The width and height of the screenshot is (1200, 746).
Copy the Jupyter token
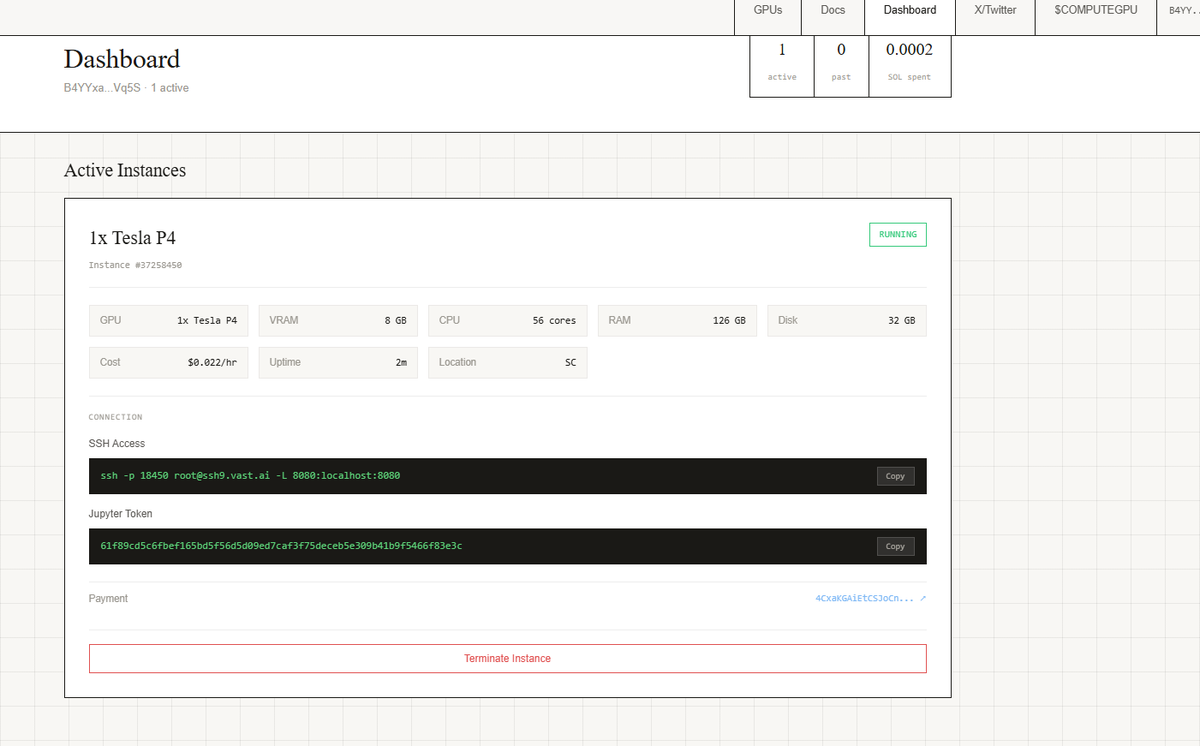[x=895, y=546]
